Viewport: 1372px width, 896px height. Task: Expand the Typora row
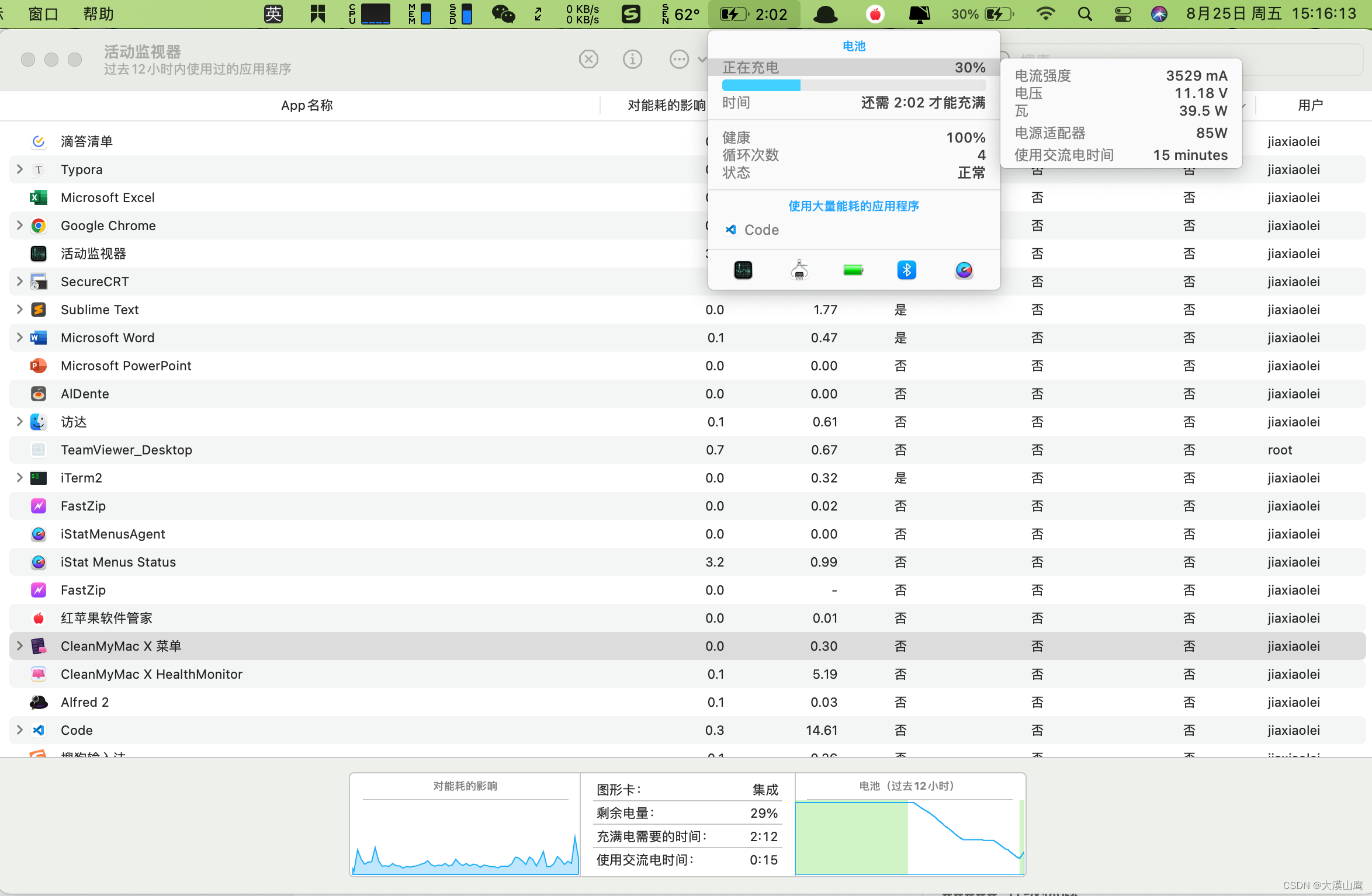[19, 169]
